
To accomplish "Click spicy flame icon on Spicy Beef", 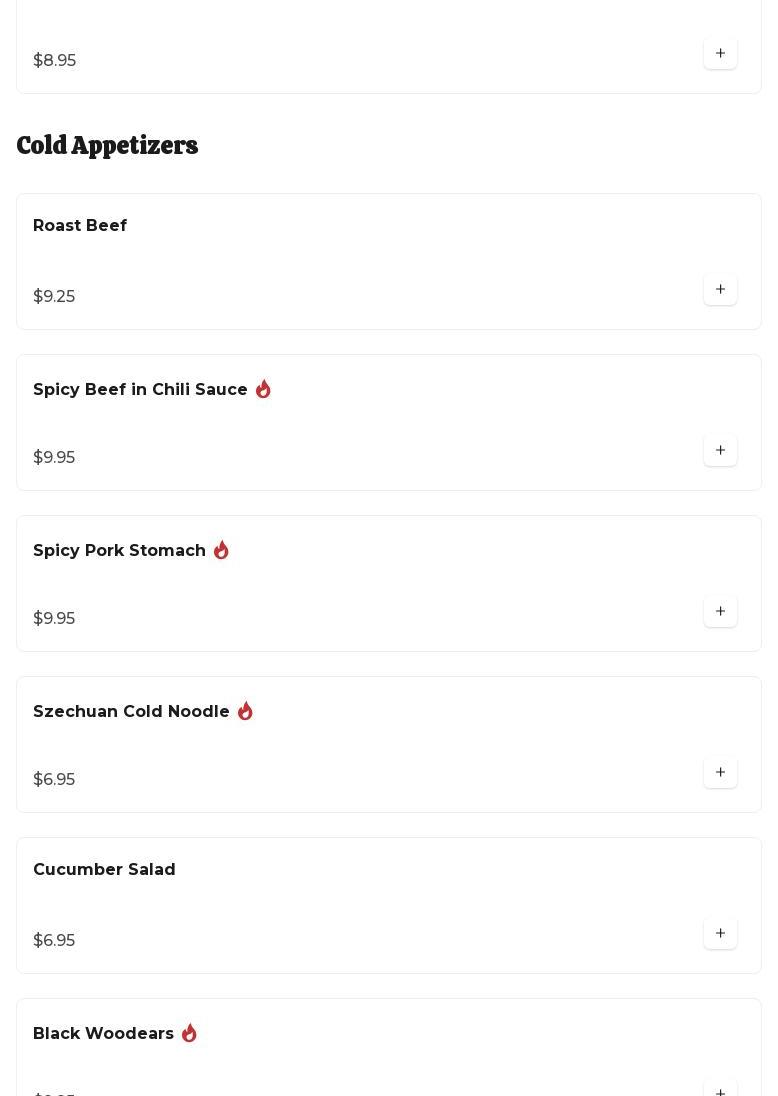I will point(263,389).
